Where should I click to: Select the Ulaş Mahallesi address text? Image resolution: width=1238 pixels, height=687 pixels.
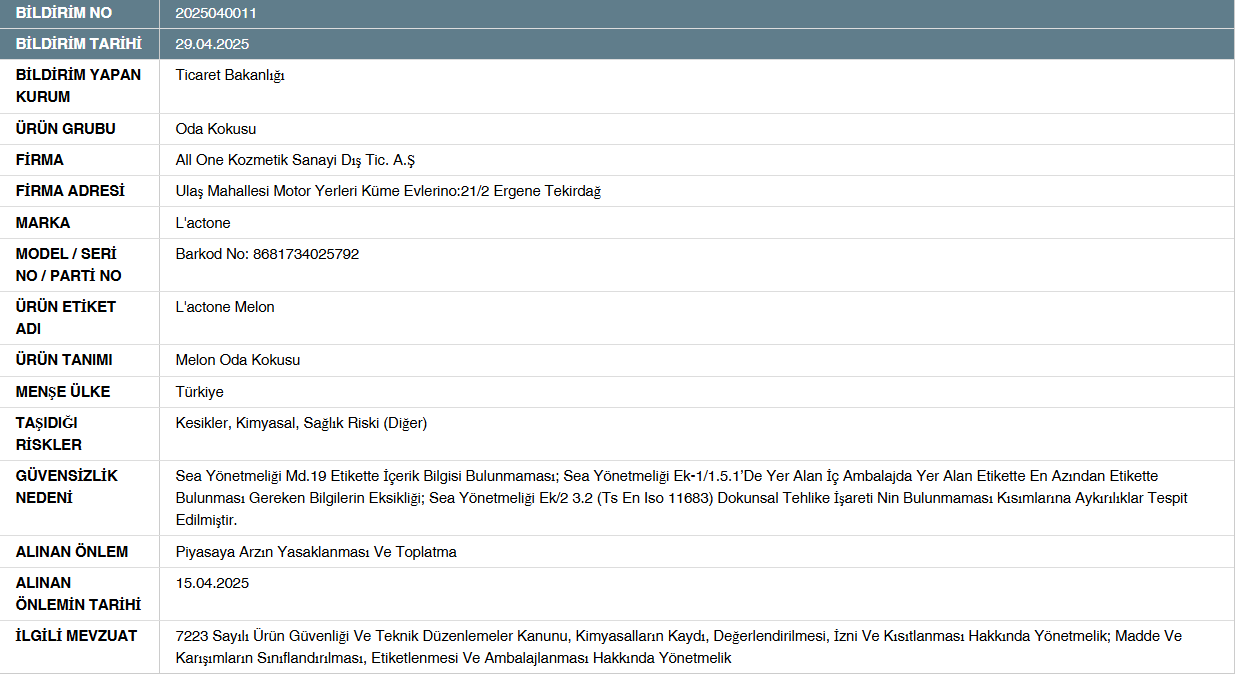(x=388, y=191)
